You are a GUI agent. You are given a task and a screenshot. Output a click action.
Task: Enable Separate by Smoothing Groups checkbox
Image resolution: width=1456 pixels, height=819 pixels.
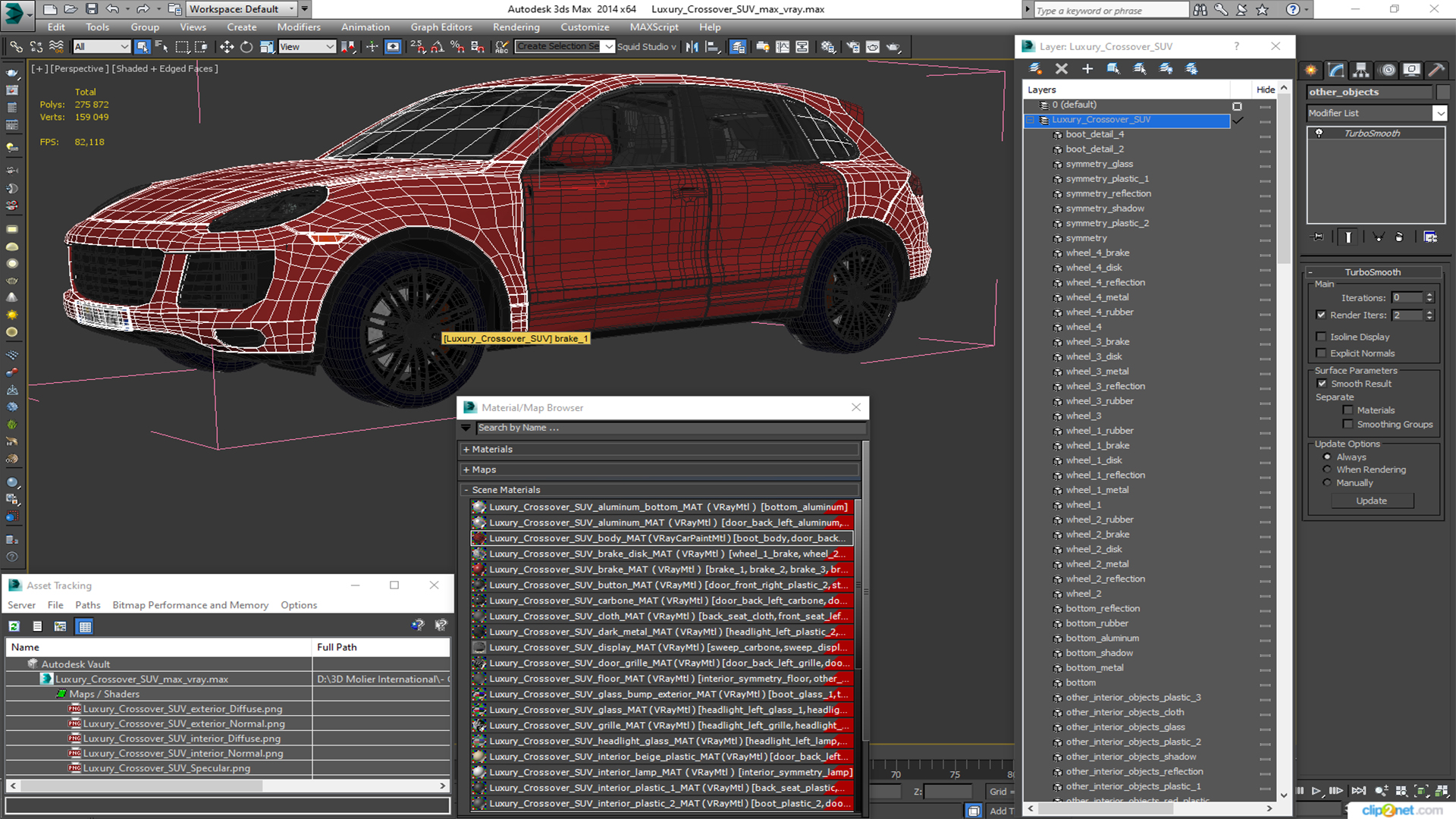click(x=1348, y=425)
